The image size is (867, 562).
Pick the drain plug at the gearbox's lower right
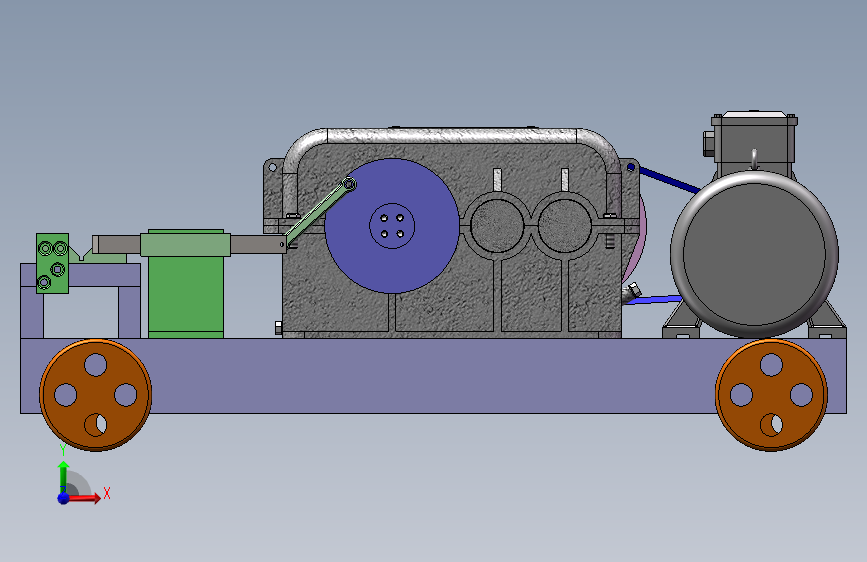pyautogui.click(x=631, y=292)
